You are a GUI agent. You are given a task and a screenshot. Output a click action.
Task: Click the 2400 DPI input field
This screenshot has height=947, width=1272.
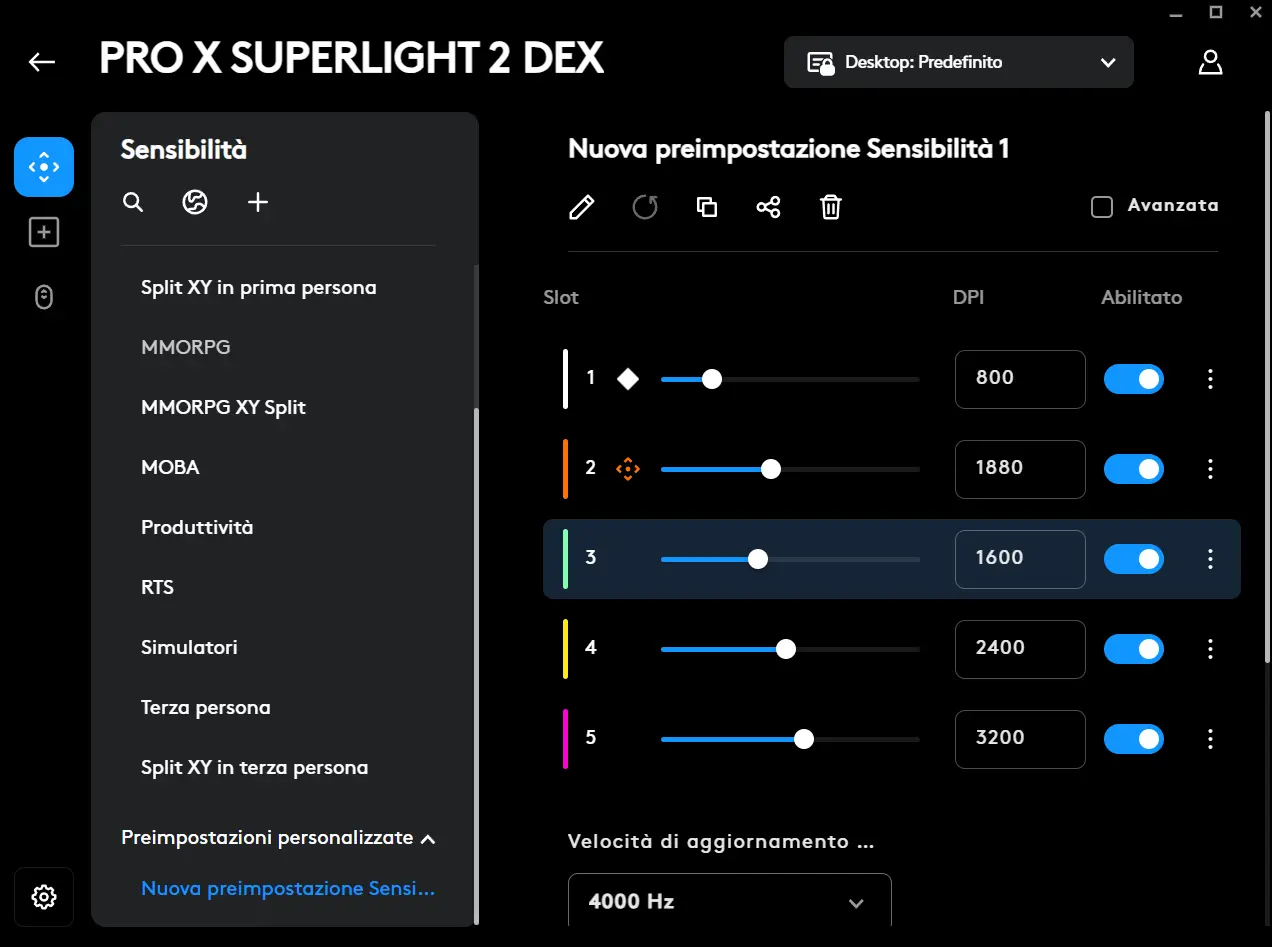point(1020,649)
